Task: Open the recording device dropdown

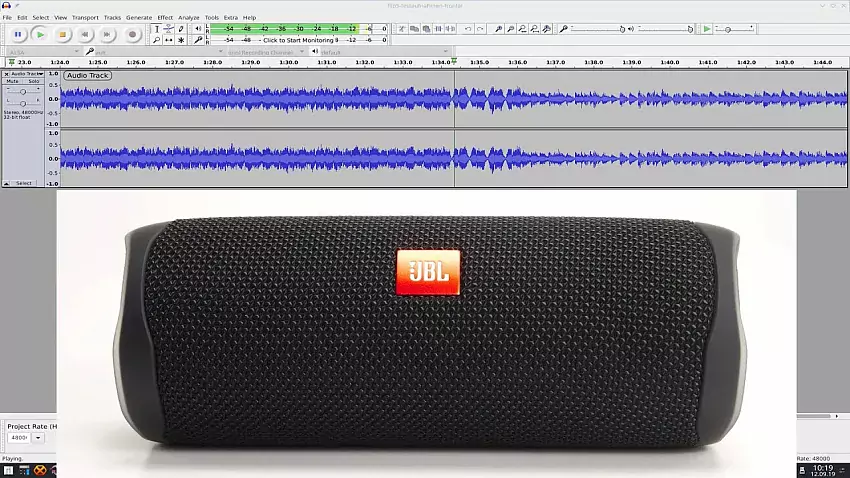Action: tap(159, 52)
